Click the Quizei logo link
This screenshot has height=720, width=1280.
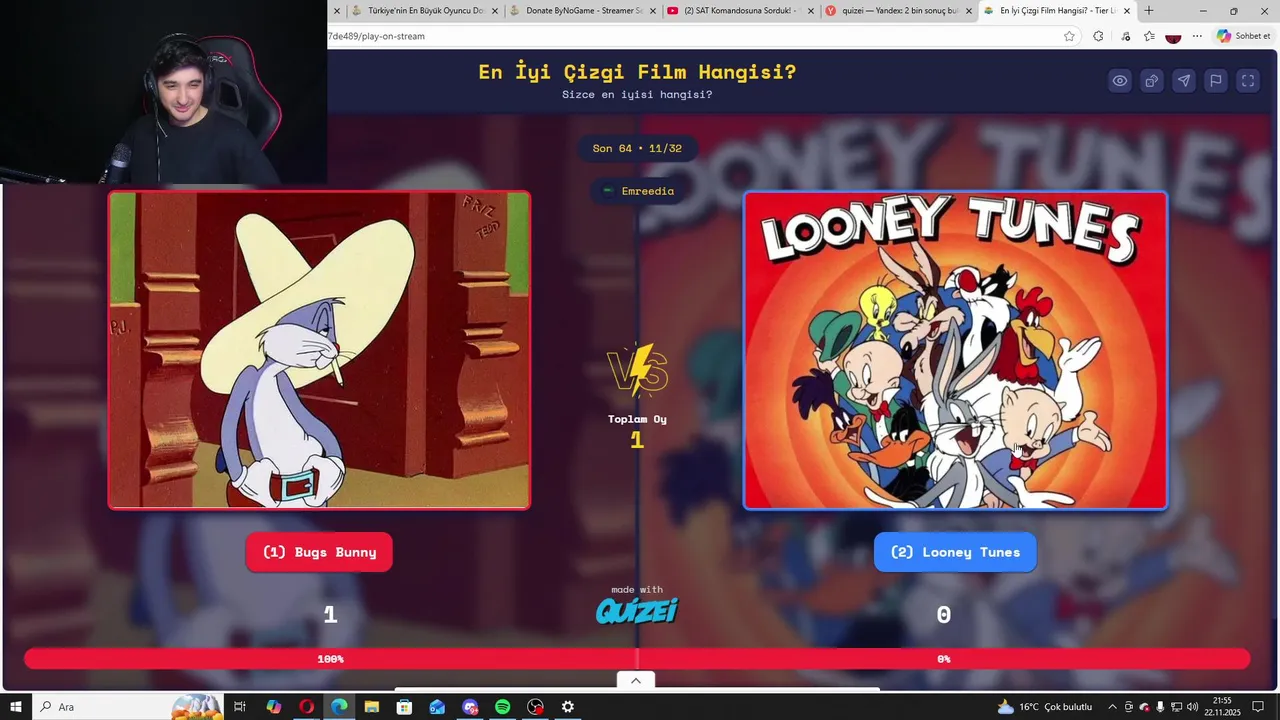[637, 610]
